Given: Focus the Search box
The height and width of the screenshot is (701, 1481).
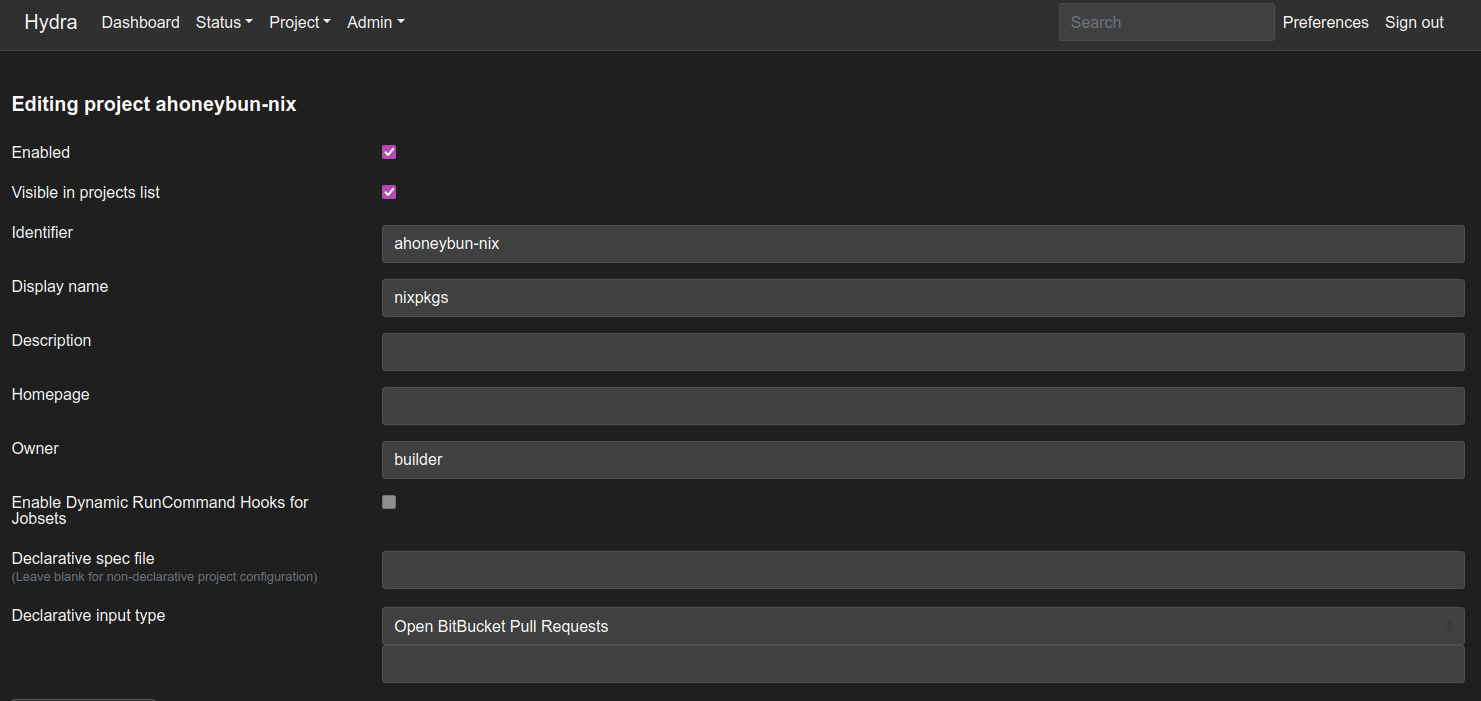Looking at the screenshot, I should [x=1166, y=22].
